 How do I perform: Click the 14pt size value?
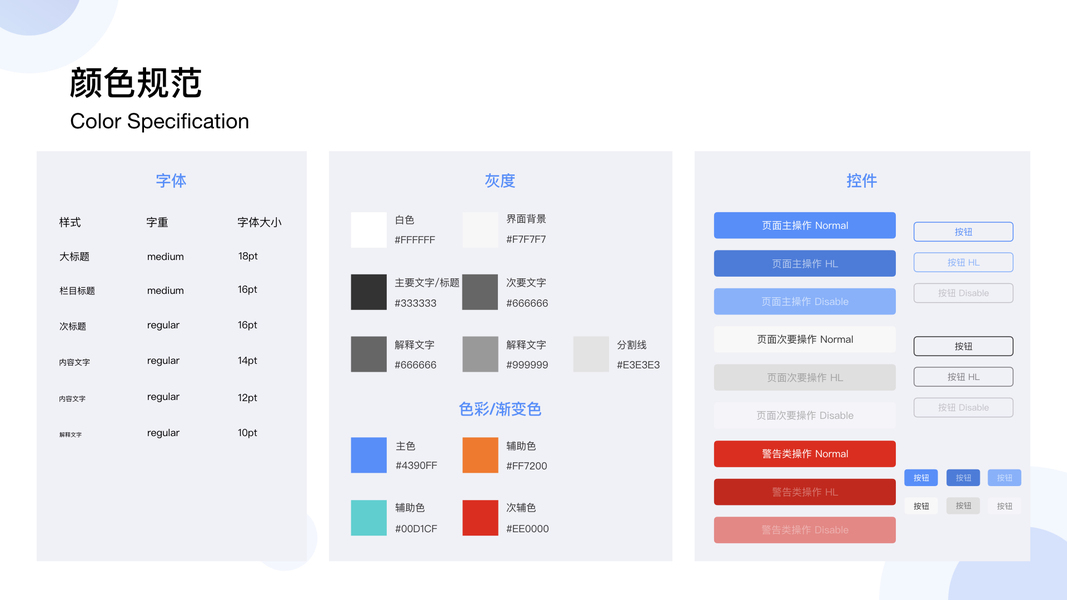pyautogui.click(x=248, y=361)
